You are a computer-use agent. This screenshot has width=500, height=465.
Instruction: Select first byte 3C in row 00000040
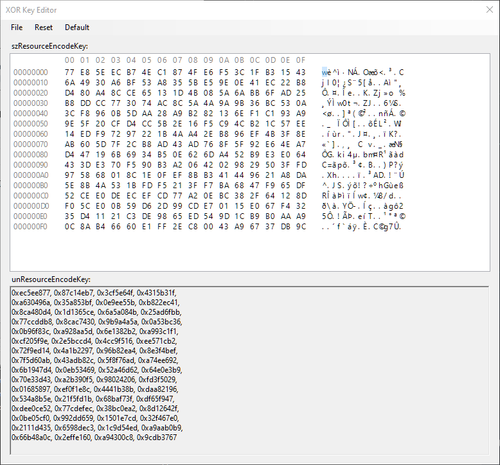pos(69,114)
